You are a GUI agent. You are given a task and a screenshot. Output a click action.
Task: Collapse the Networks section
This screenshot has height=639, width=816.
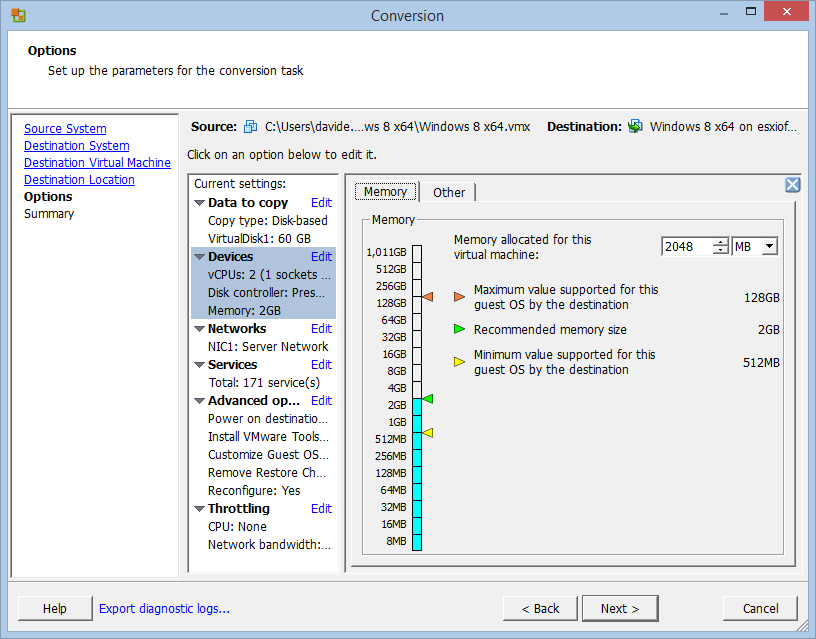tap(199, 329)
